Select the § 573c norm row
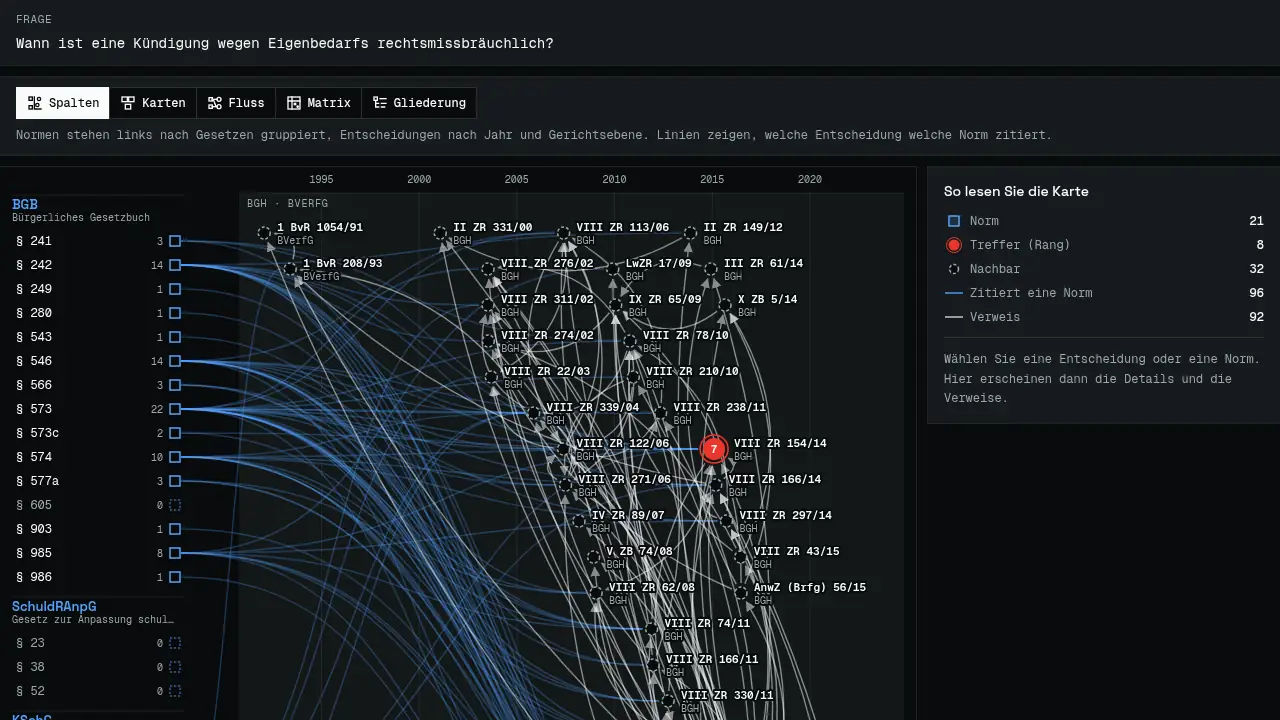Screen dimensions: 1280x720 [98, 433]
